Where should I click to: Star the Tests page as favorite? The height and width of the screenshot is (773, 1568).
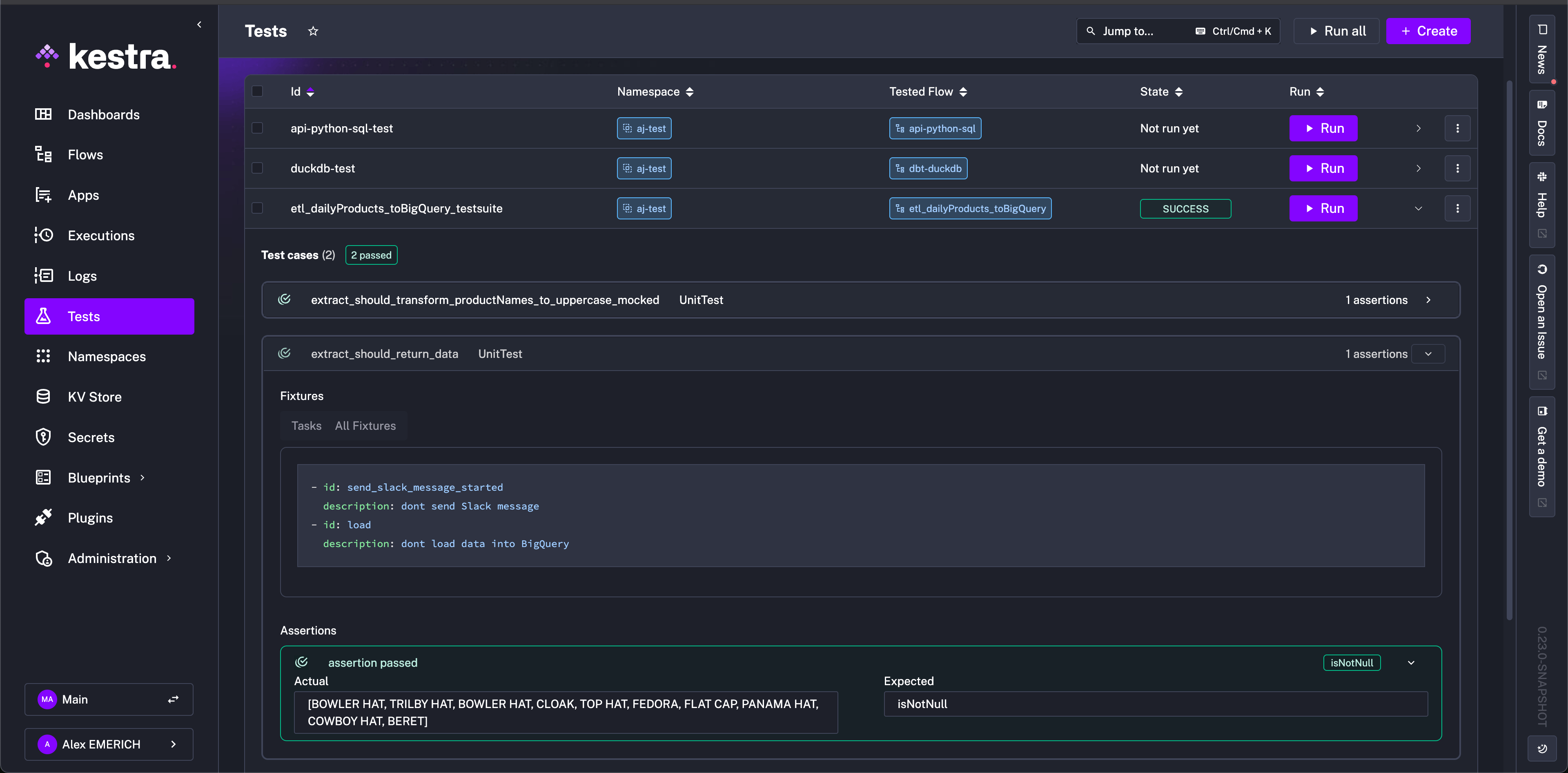(313, 31)
